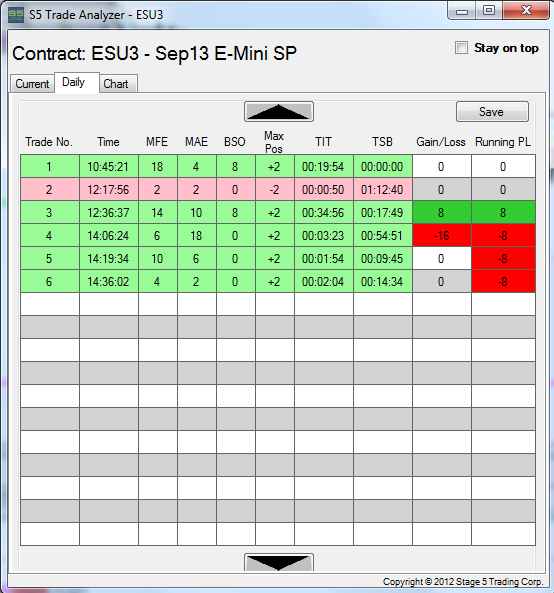
Task: Click TIT value 00:00:50
Action: point(324,189)
